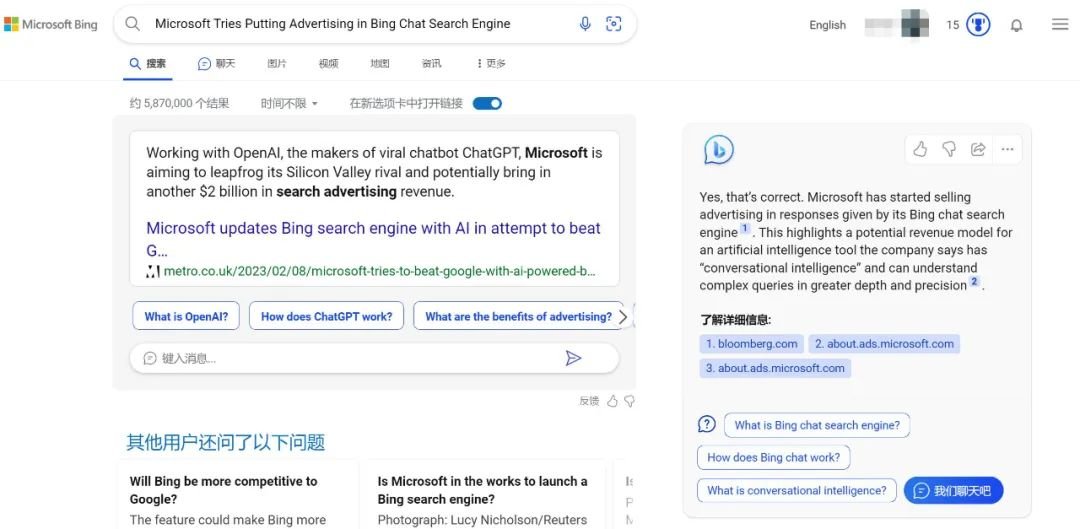Start voice search with the microphone icon
Image resolution: width=1080 pixels, height=529 pixels.
tap(585, 24)
